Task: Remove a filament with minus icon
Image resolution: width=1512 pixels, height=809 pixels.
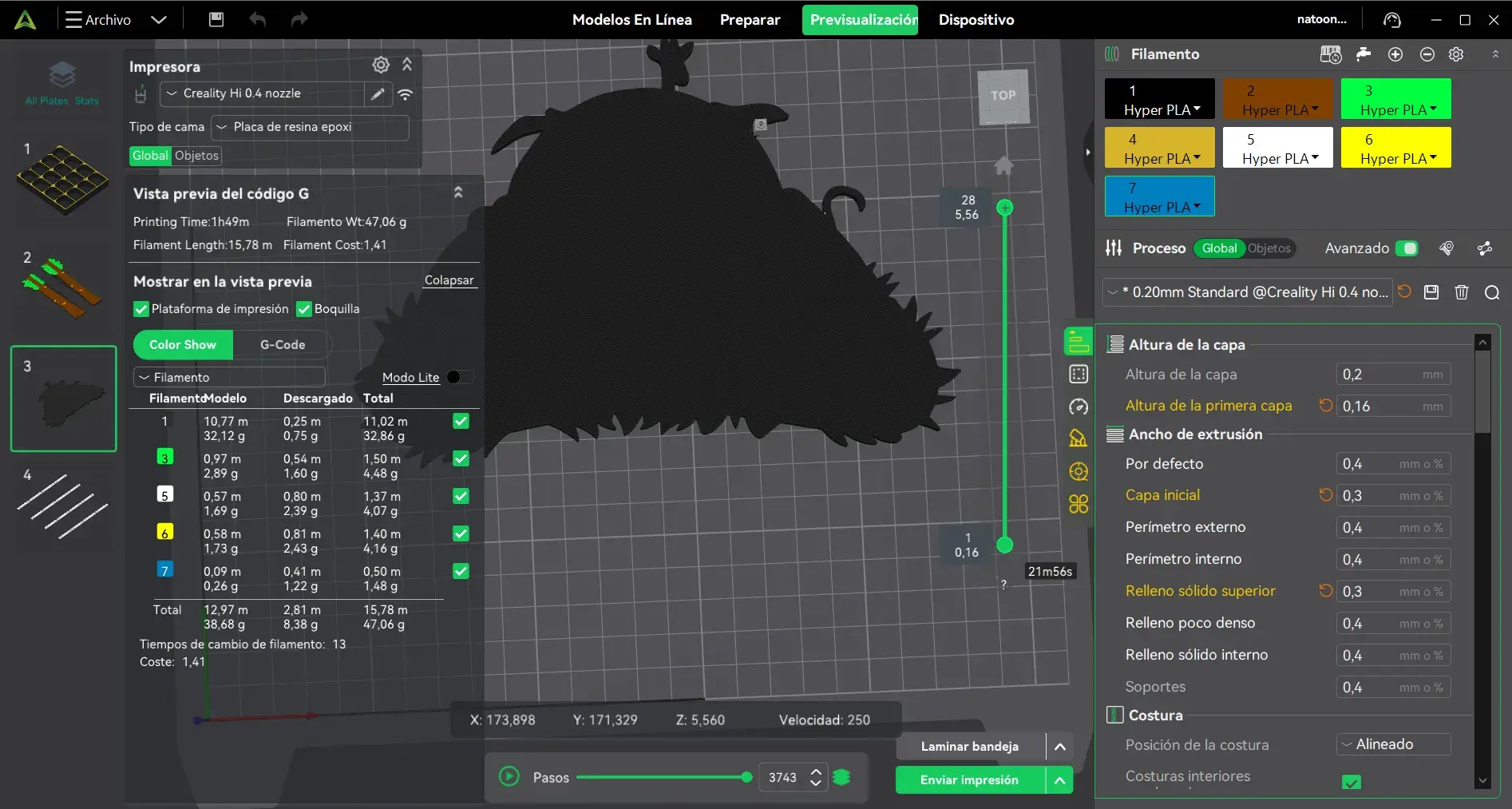Action: (1427, 54)
